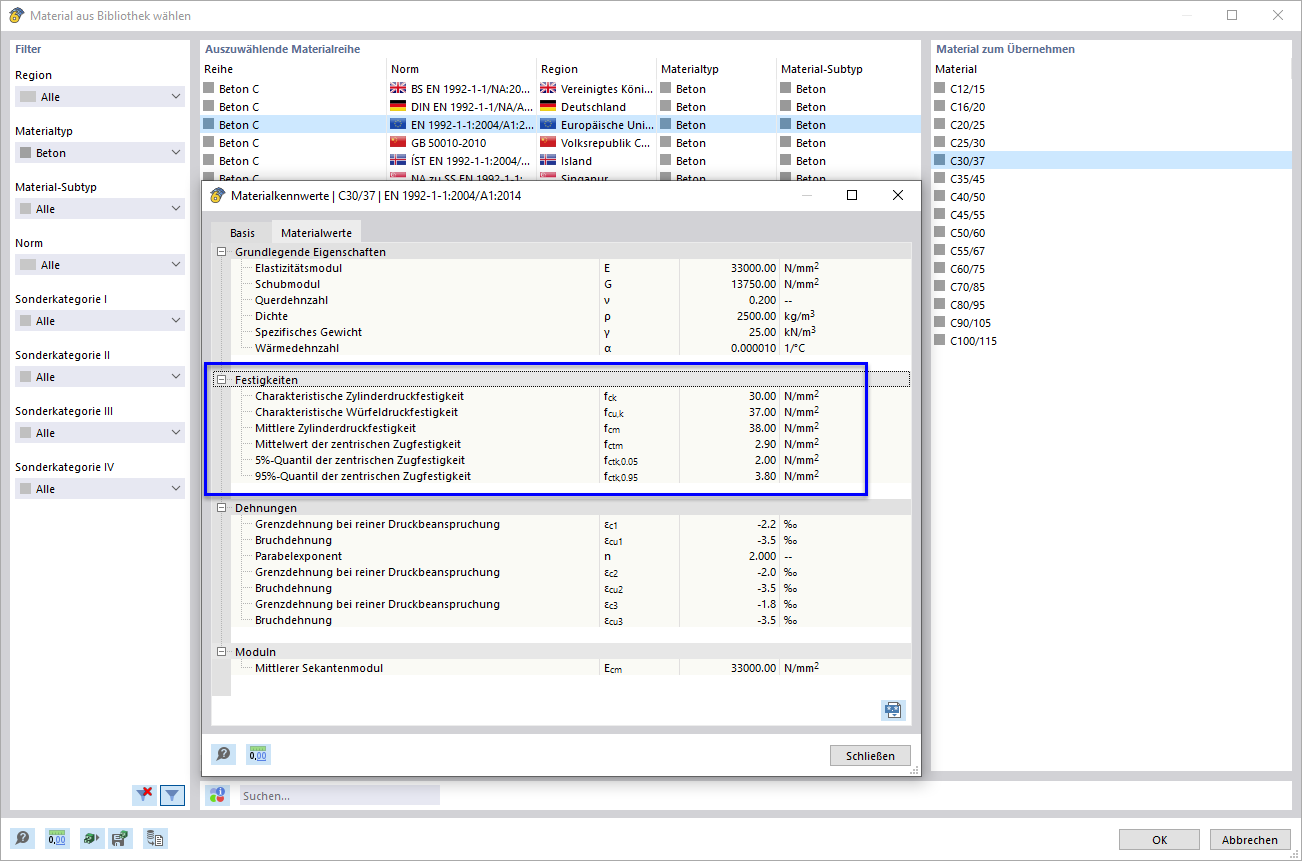The height and width of the screenshot is (861, 1302).
Task: Collapse the Festigkeiten section
Action: click(221, 380)
